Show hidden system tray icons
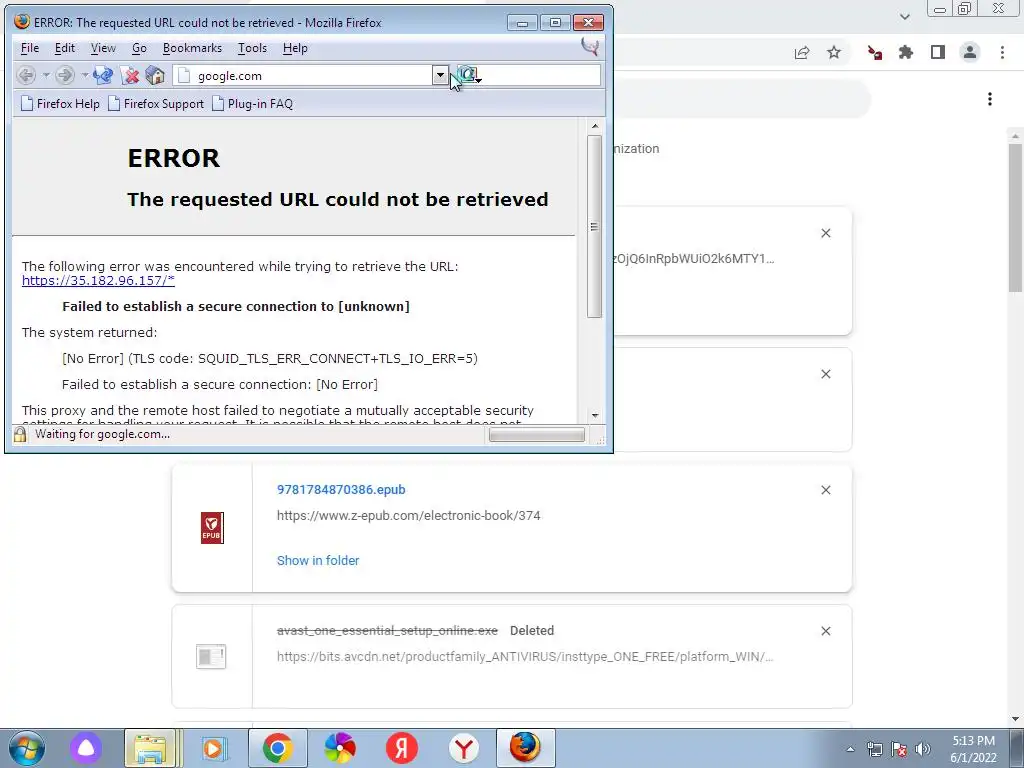This screenshot has width=1024, height=768. click(850, 749)
